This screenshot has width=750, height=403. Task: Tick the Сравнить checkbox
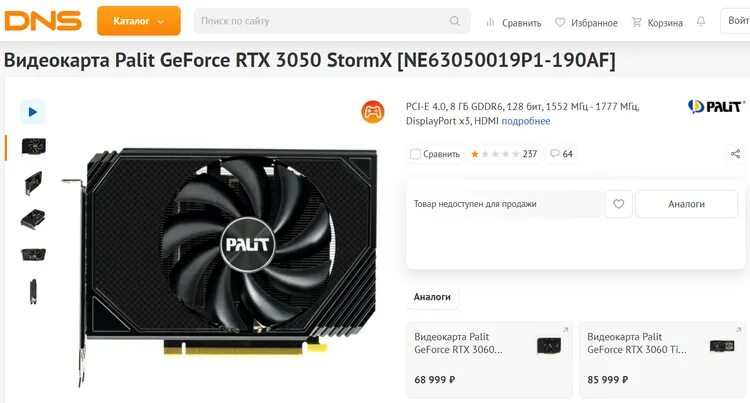pyautogui.click(x=416, y=154)
